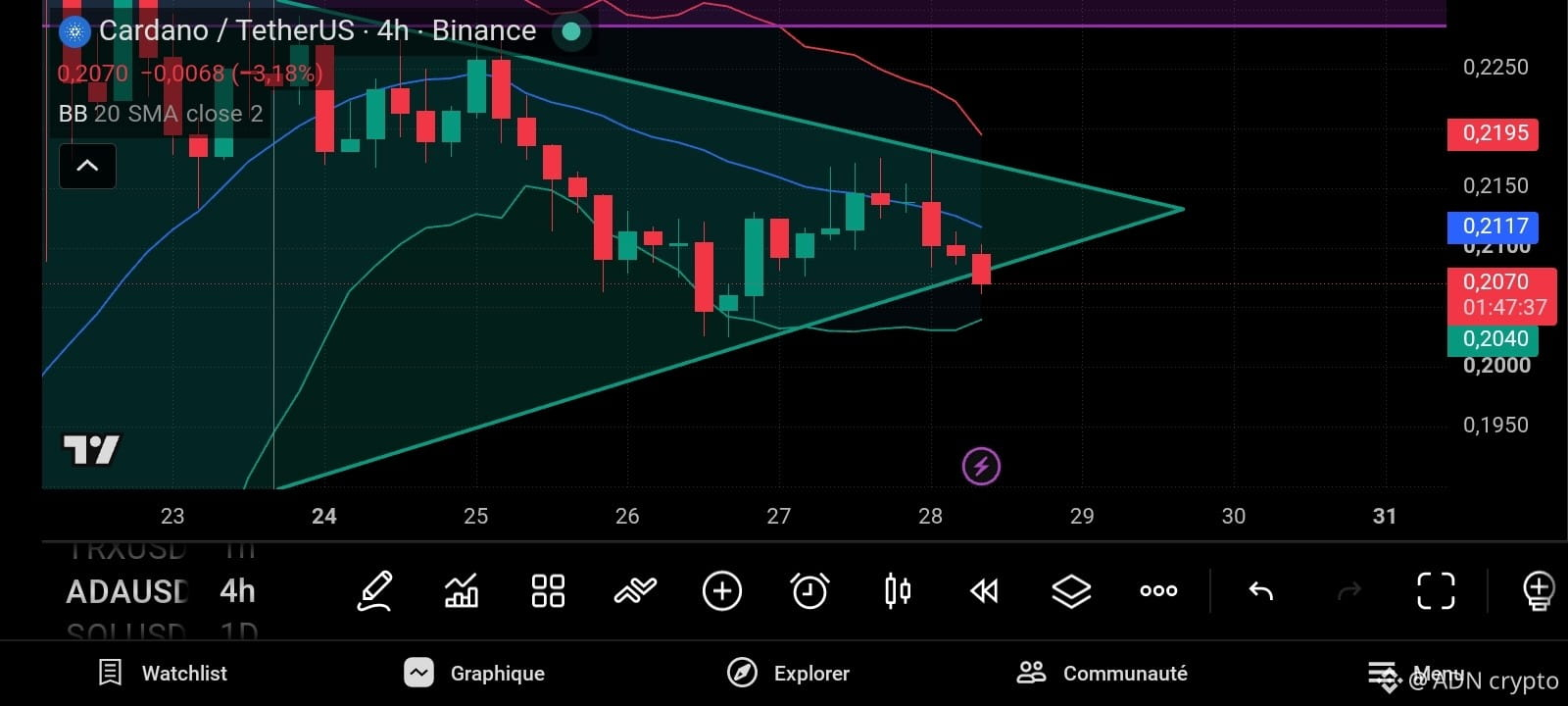Viewport: 1568px width, 706px height.
Task: Tap the 0,1950 price scale value
Action: coord(1495,425)
